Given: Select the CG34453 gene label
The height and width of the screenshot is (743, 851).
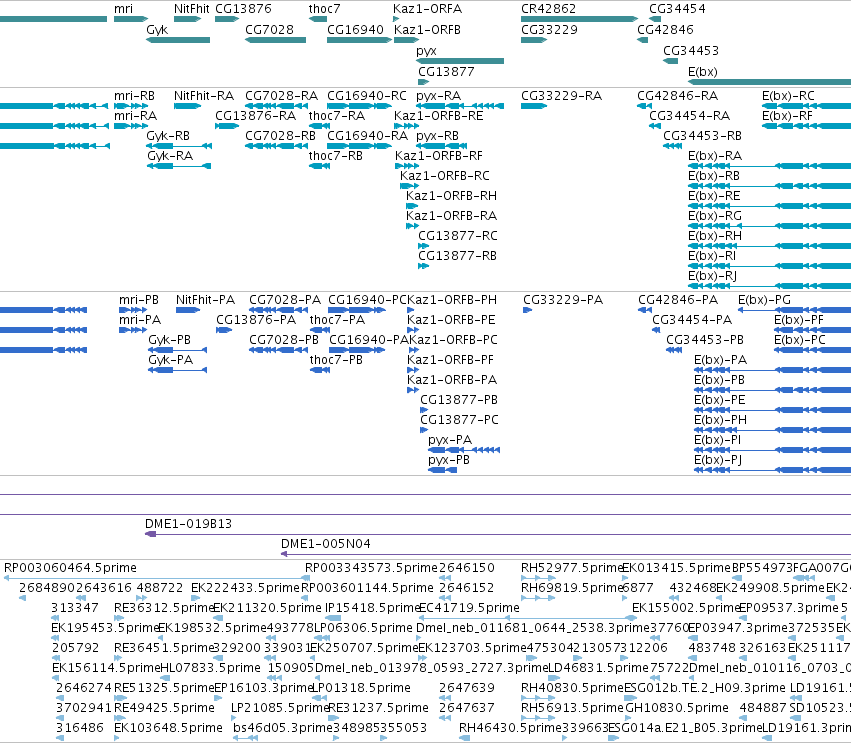Looking at the screenshot, I should tap(691, 50).
